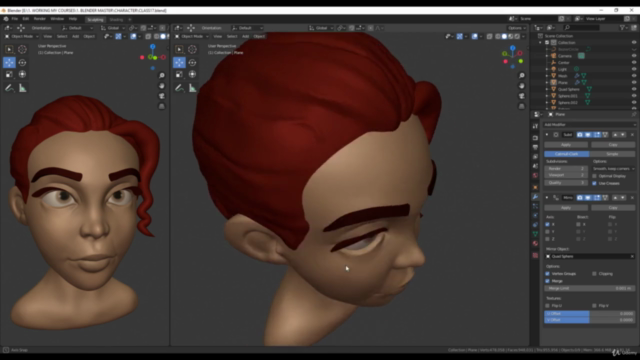Select the Simple subdivision type

(612, 154)
